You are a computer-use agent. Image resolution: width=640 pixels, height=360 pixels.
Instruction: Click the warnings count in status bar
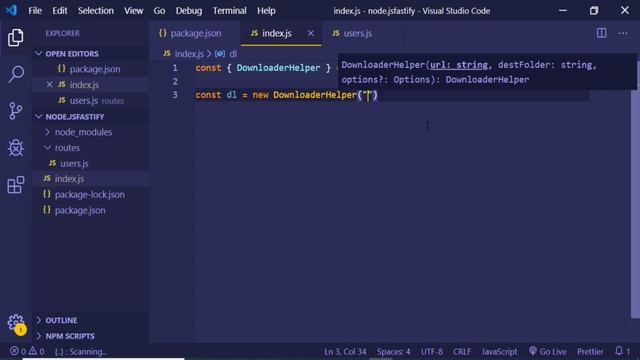coord(36,351)
